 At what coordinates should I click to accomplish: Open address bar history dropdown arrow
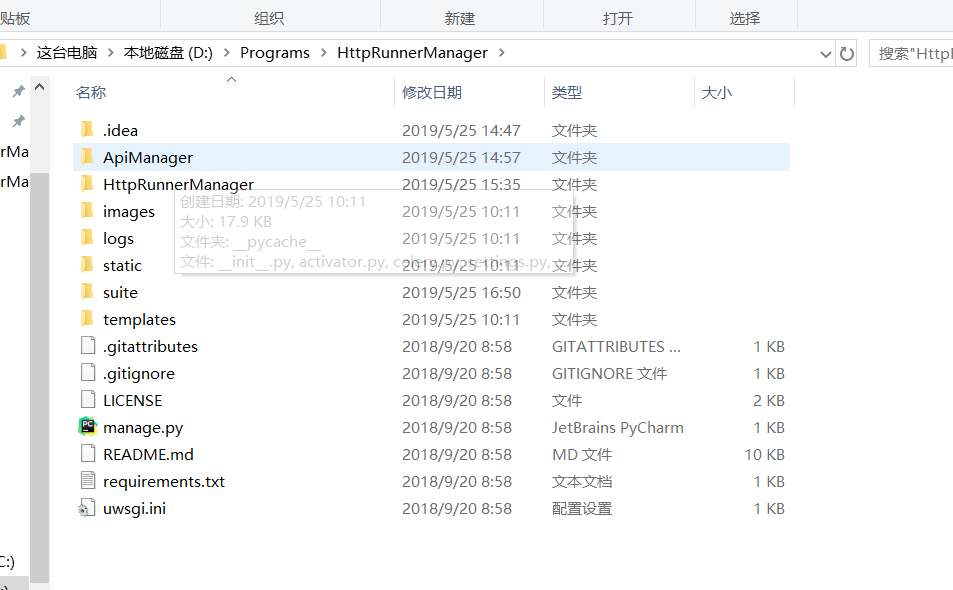825,54
